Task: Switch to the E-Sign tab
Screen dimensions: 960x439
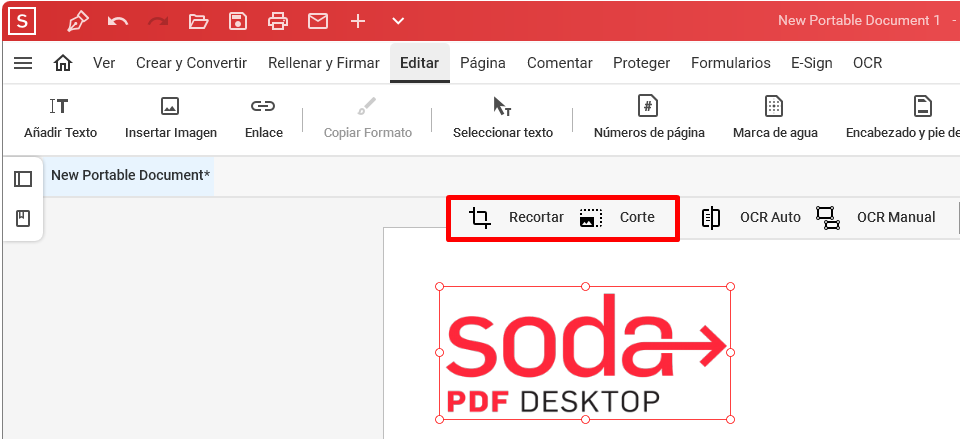Action: tap(812, 63)
